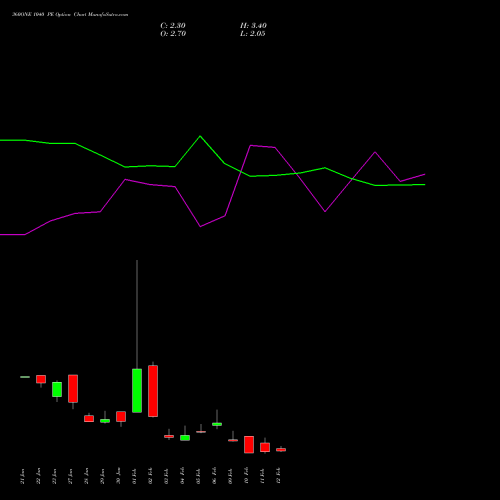The image size is (500, 500).
Task: Select the low value L: 2.05
Action: [253, 34]
